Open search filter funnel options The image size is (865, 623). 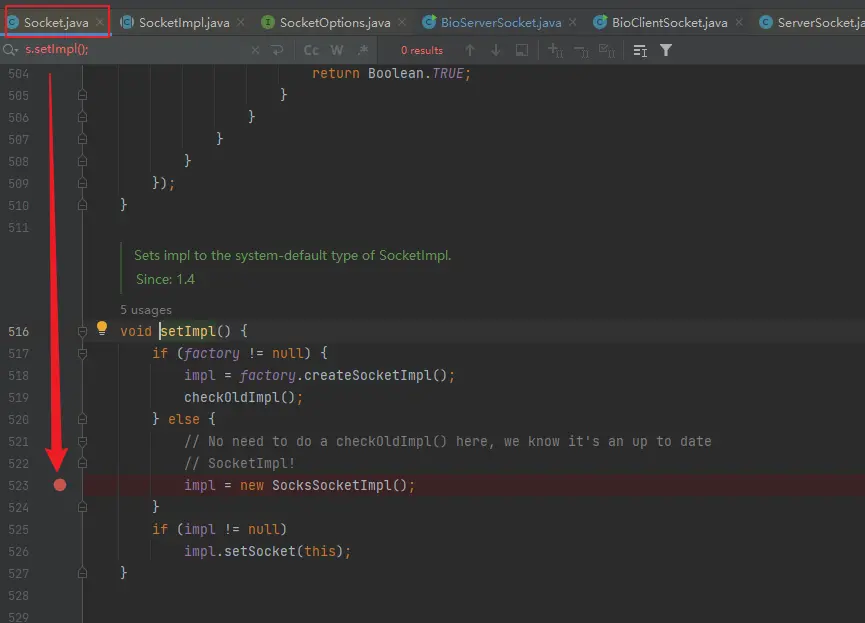click(666, 50)
